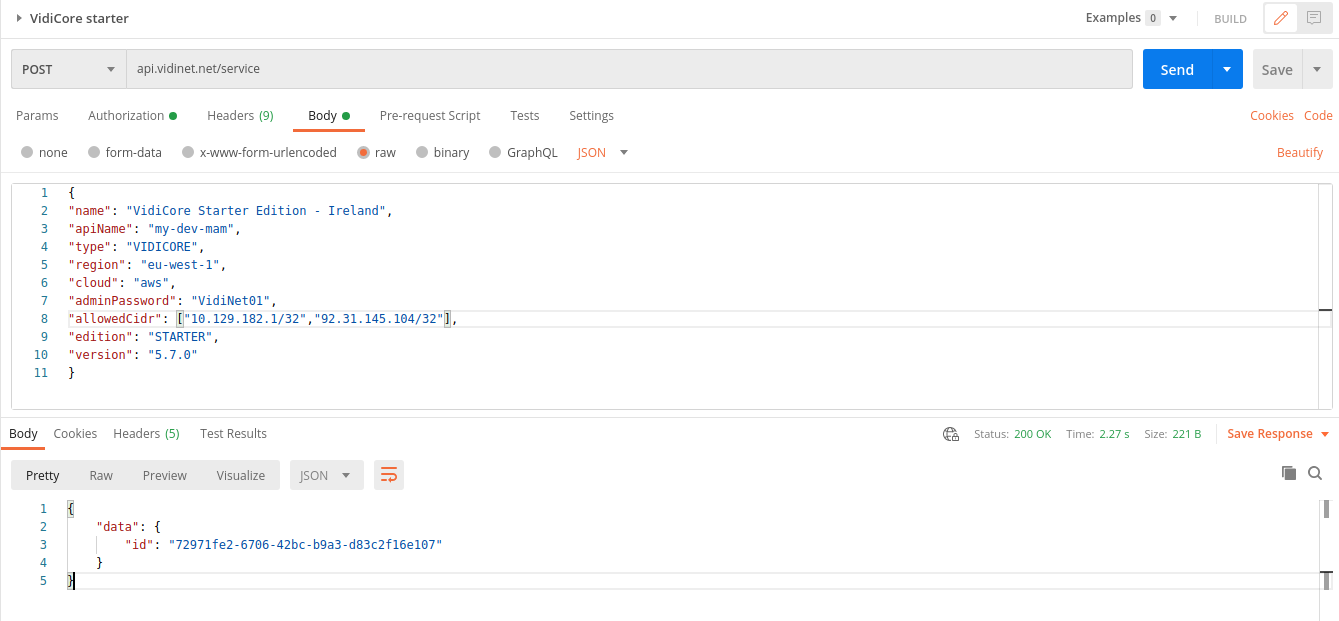Click the Beautify link
This screenshot has width=1339, height=621.
click(x=1299, y=153)
